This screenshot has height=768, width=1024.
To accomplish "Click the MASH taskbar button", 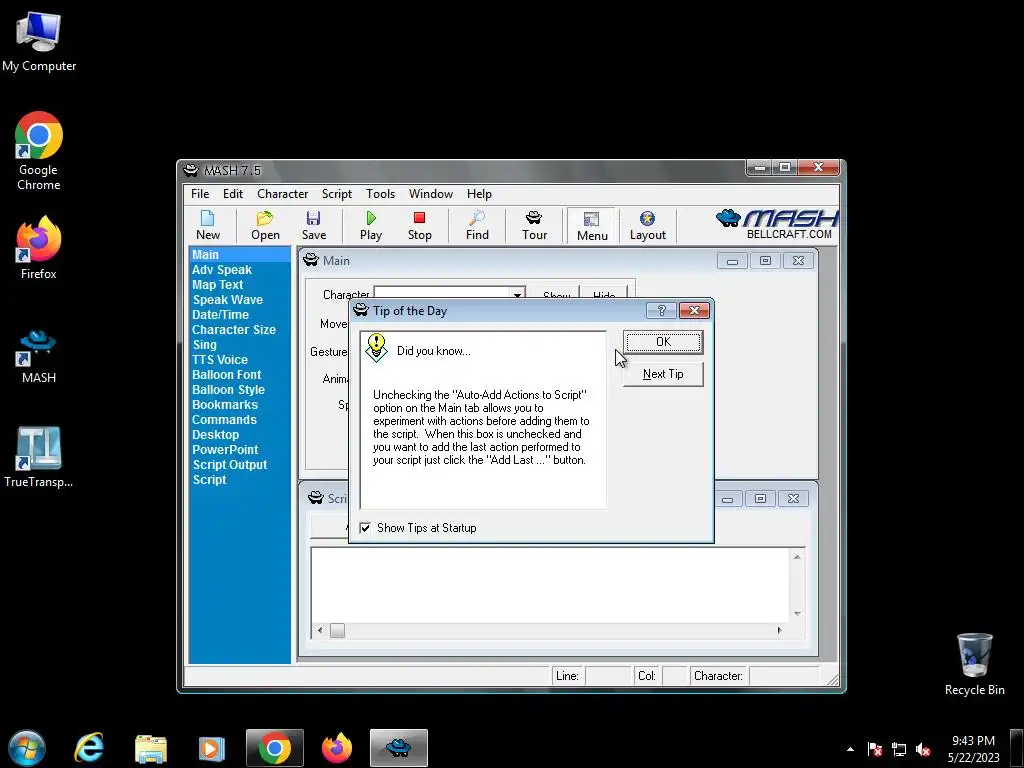I will [398, 748].
